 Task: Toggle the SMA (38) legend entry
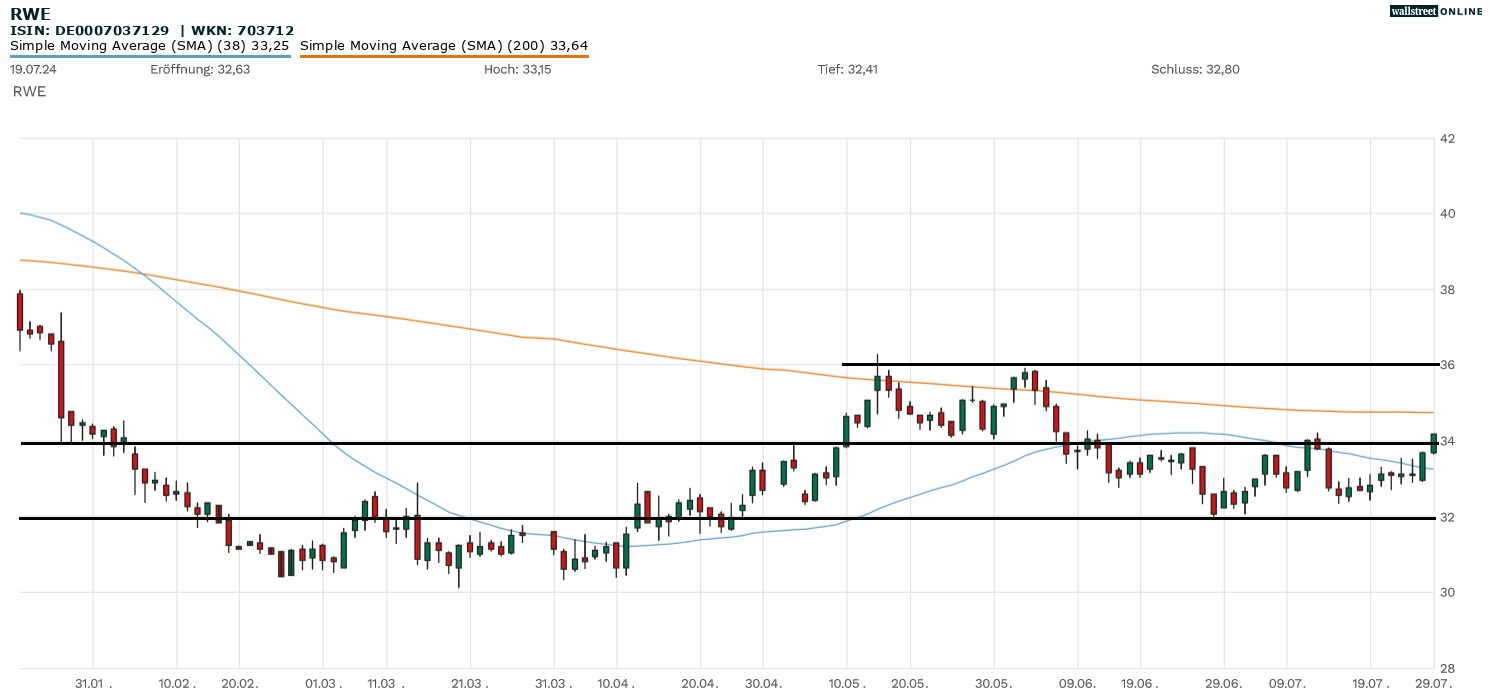coord(150,45)
